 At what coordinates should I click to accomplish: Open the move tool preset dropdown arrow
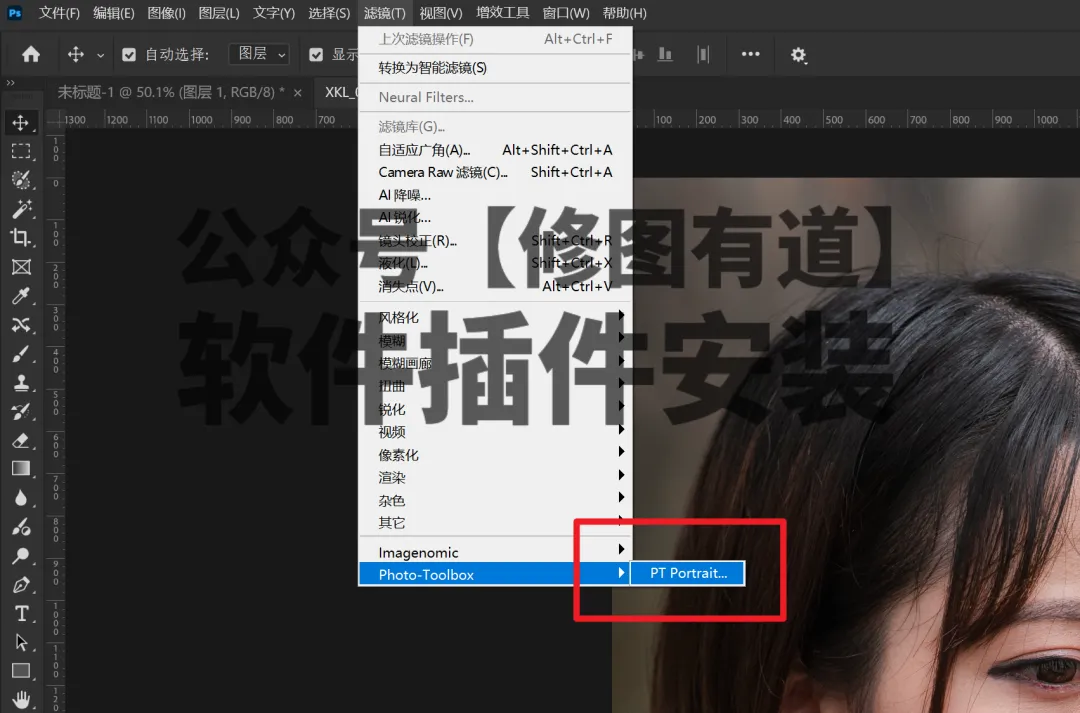(x=101, y=55)
